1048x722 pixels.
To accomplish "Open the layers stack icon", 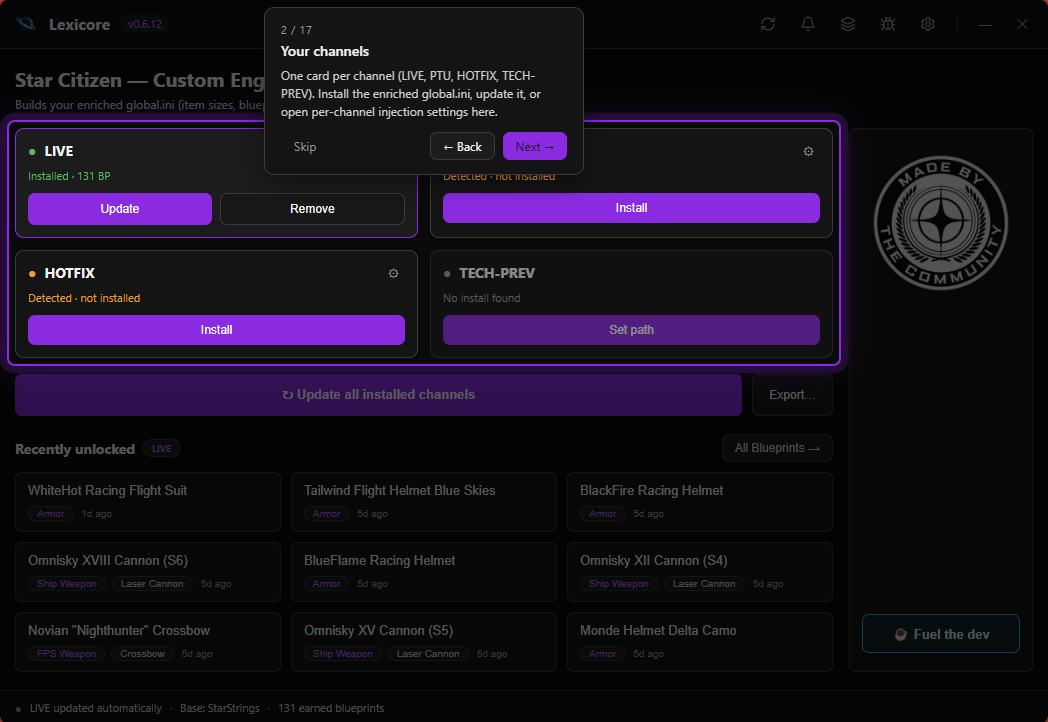I will coord(848,24).
